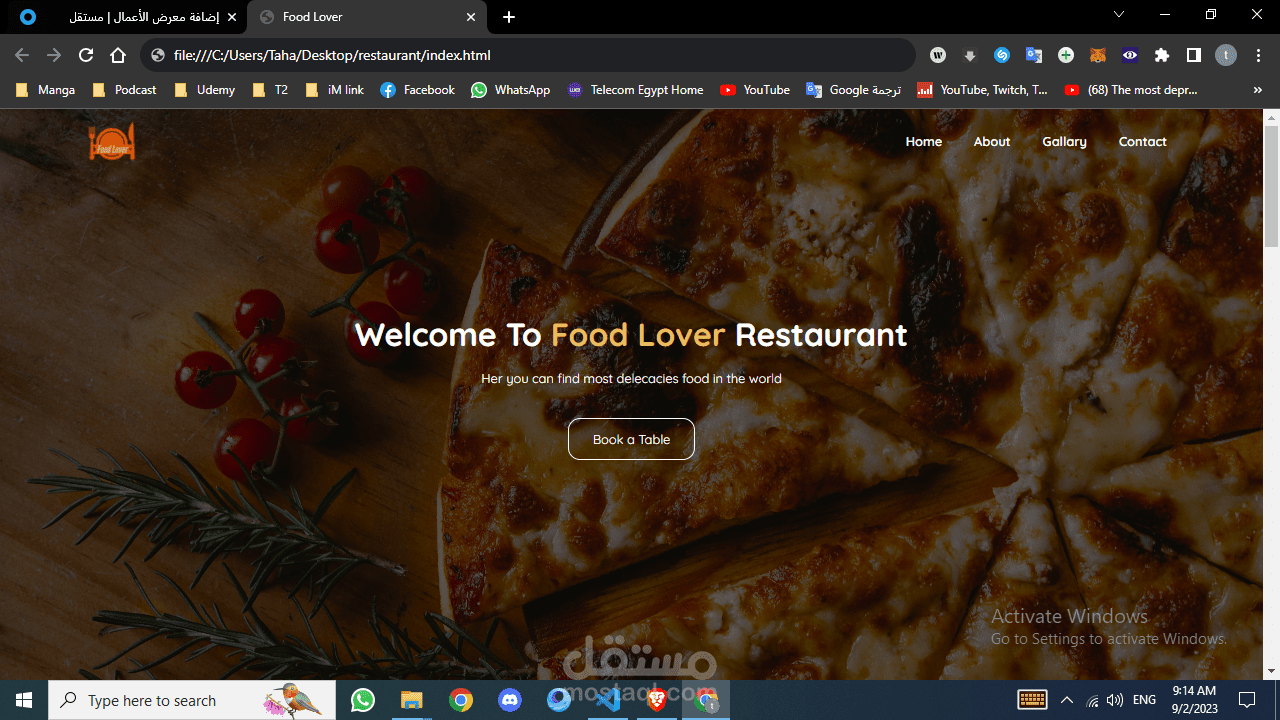1280x720 pixels.
Task: Open the Podcast bookmark folder
Action: point(124,90)
